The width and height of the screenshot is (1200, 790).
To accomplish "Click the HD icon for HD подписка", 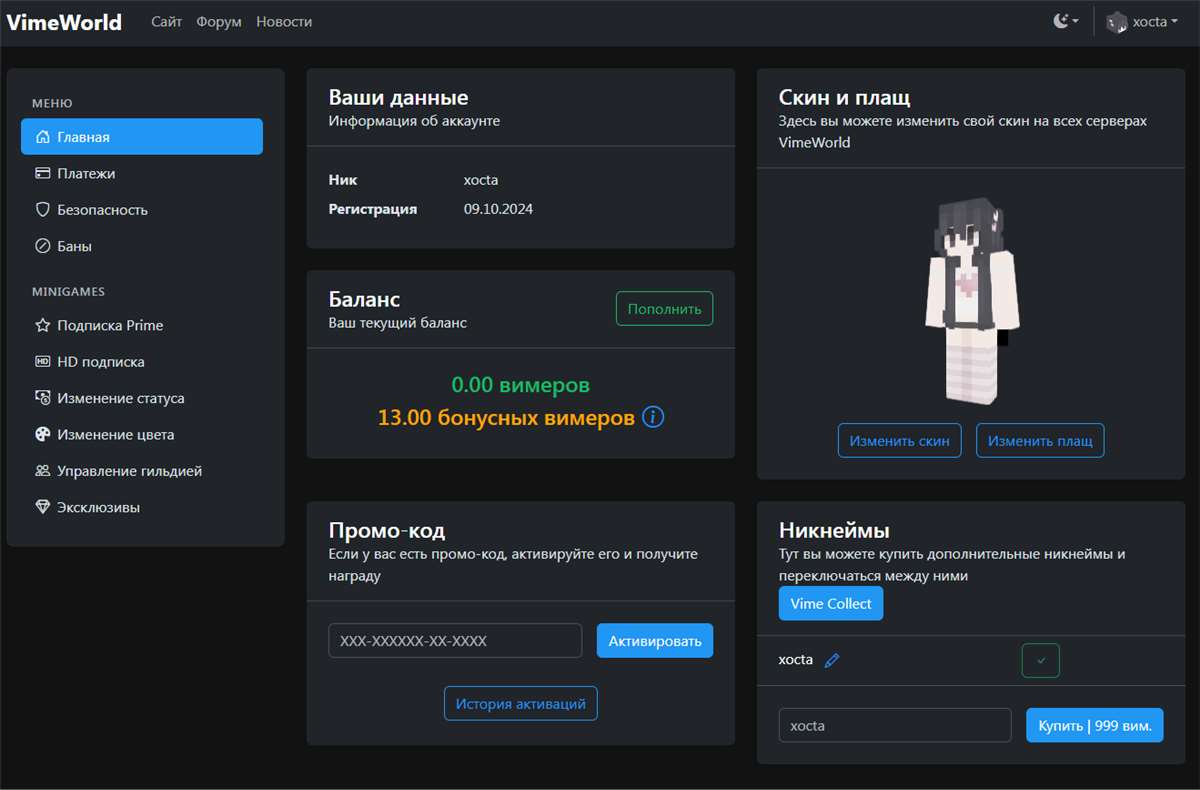I will tap(42, 362).
